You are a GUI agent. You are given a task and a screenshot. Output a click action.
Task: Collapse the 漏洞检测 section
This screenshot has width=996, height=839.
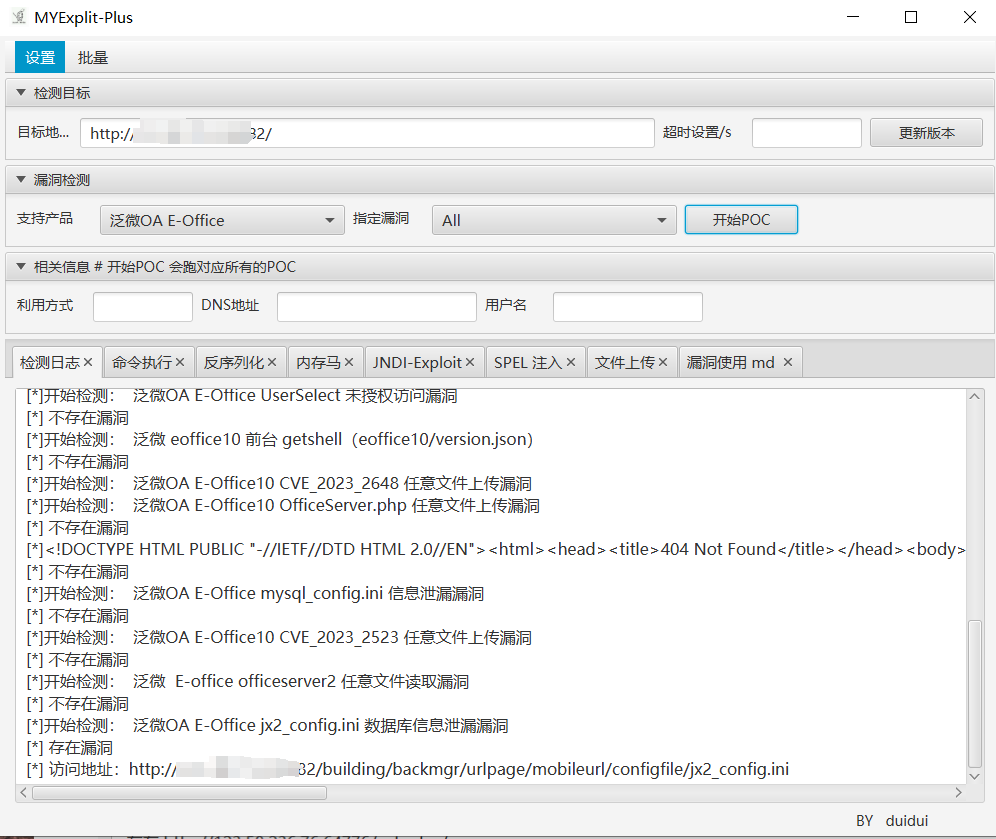21,180
